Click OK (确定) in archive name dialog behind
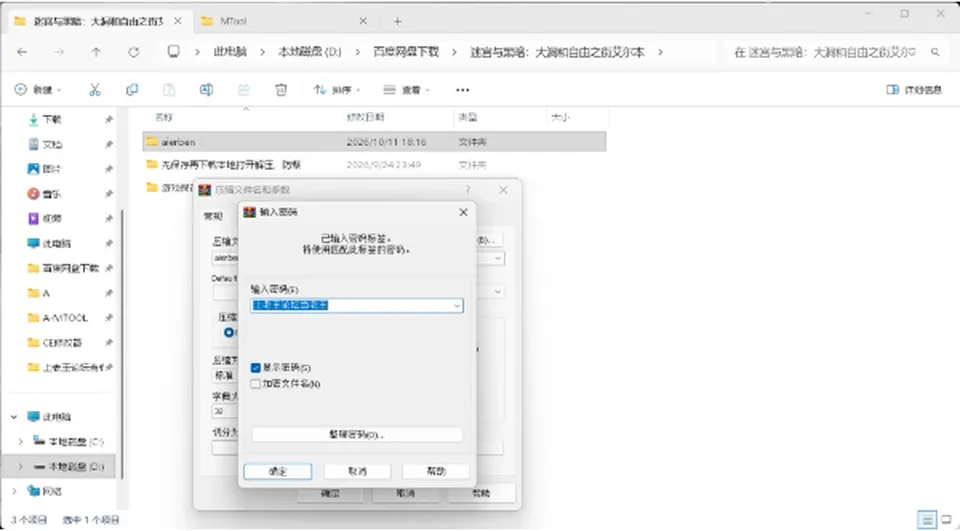The width and height of the screenshot is (960, 531). click(331, 493)
